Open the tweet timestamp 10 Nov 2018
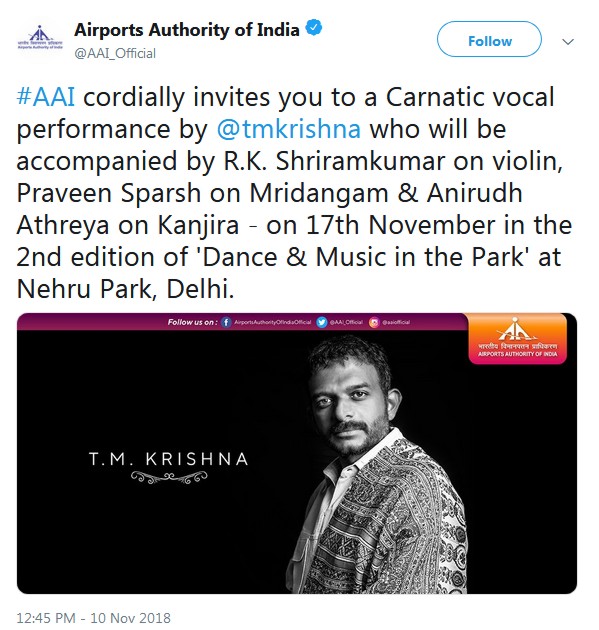The width and height of the screenshot is (599, 630). tap(94, 618)
